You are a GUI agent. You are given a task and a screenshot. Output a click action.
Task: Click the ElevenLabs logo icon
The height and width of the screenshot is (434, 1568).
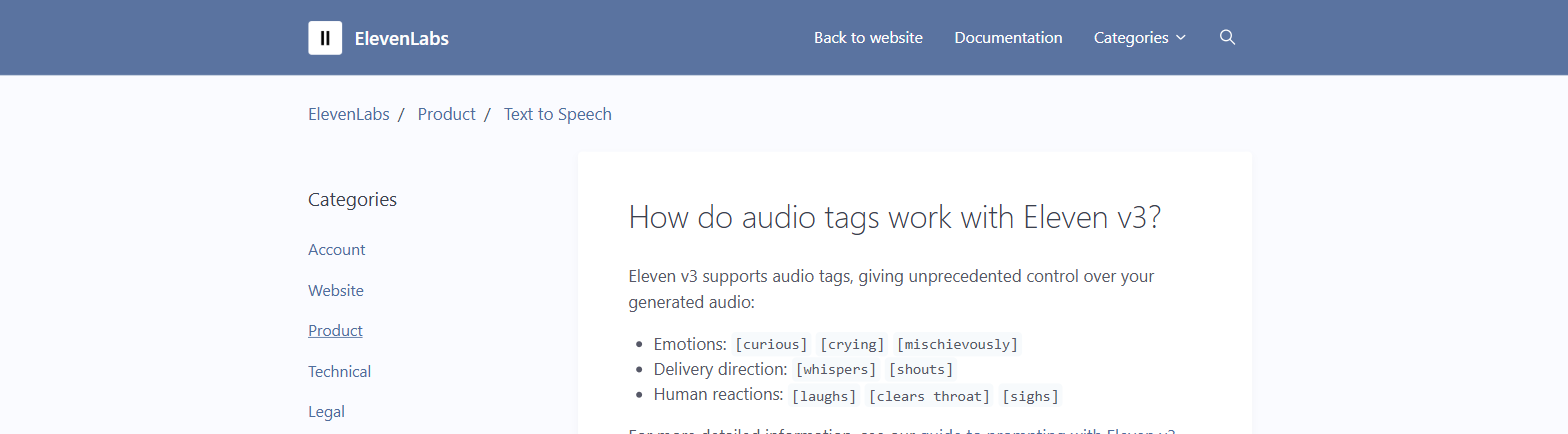click(325, 38)
